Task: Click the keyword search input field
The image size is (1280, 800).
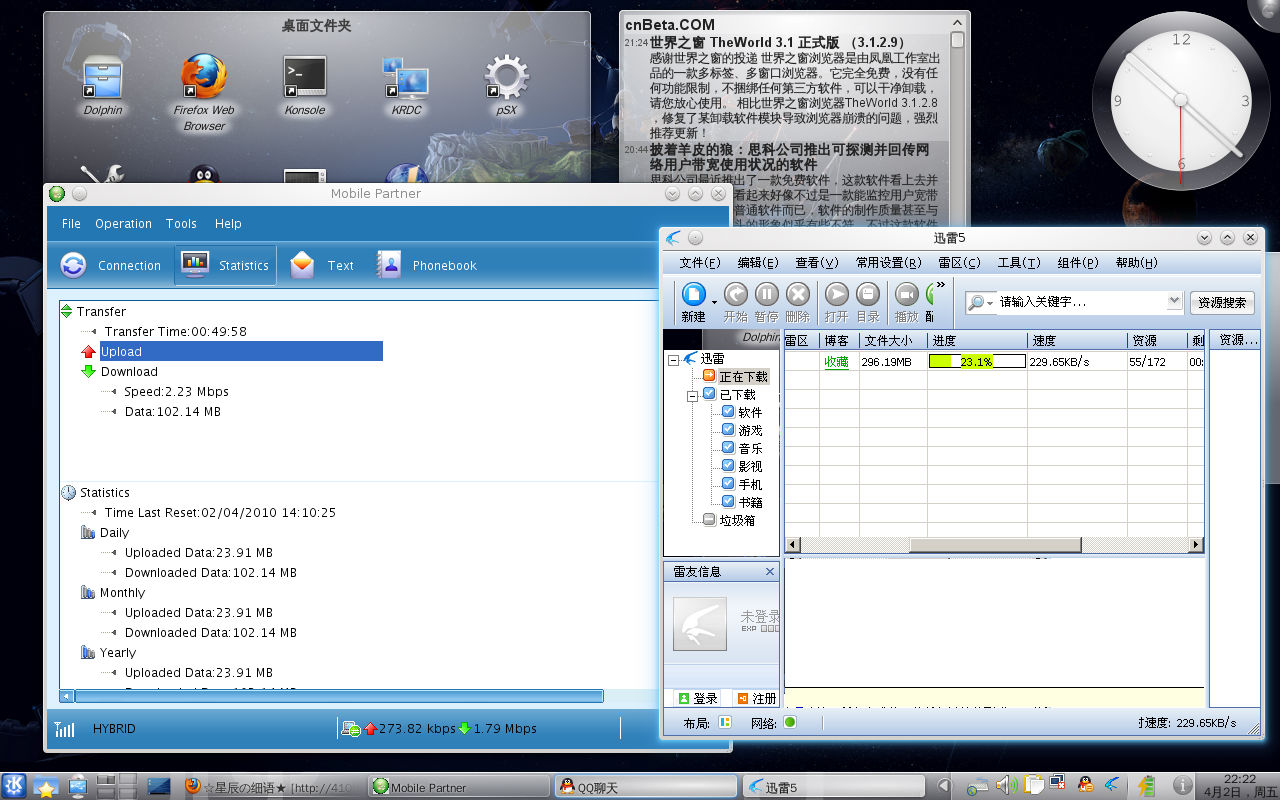Action: point(1081,301)
